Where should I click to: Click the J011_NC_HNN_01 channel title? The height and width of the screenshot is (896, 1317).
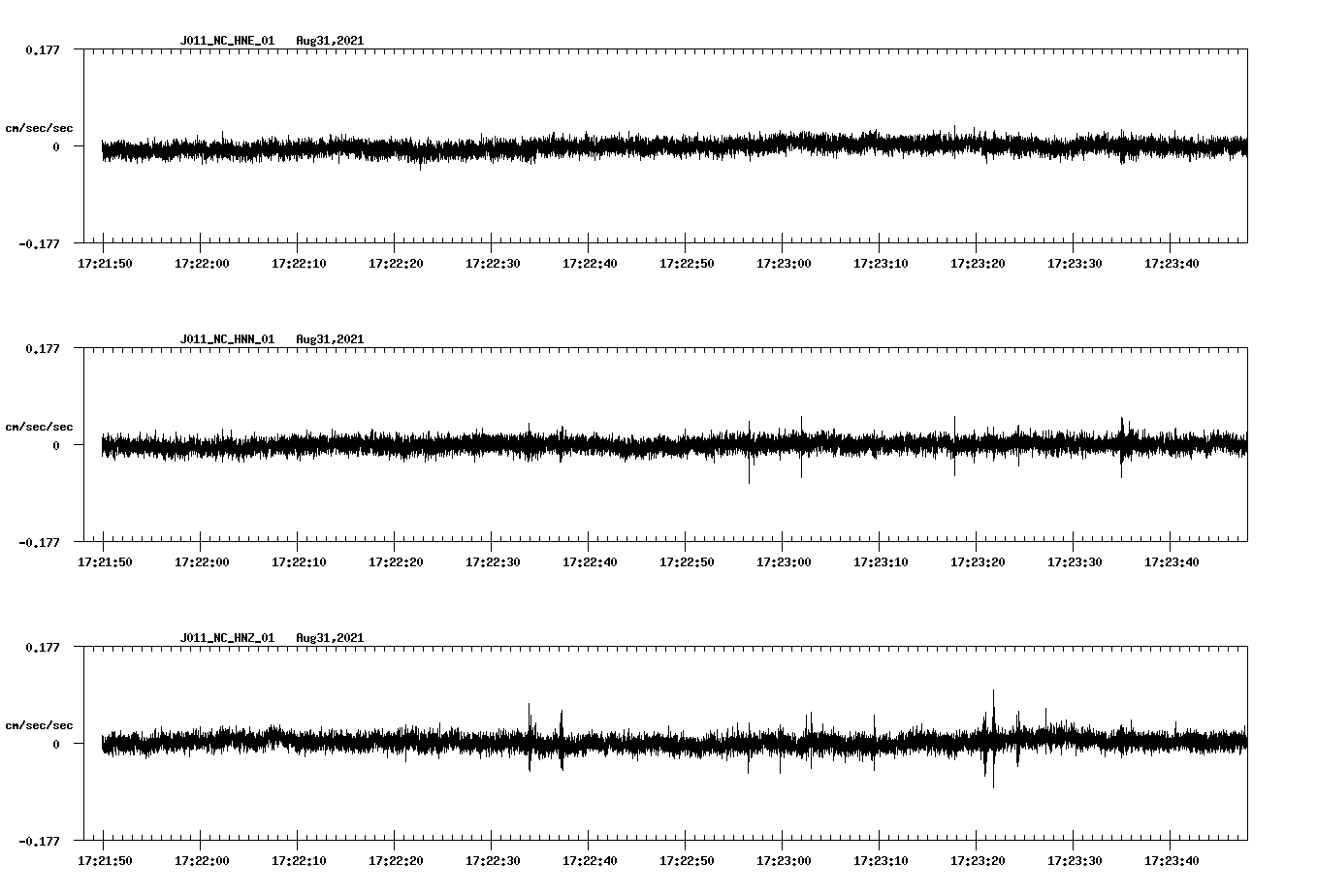(227, 339)
